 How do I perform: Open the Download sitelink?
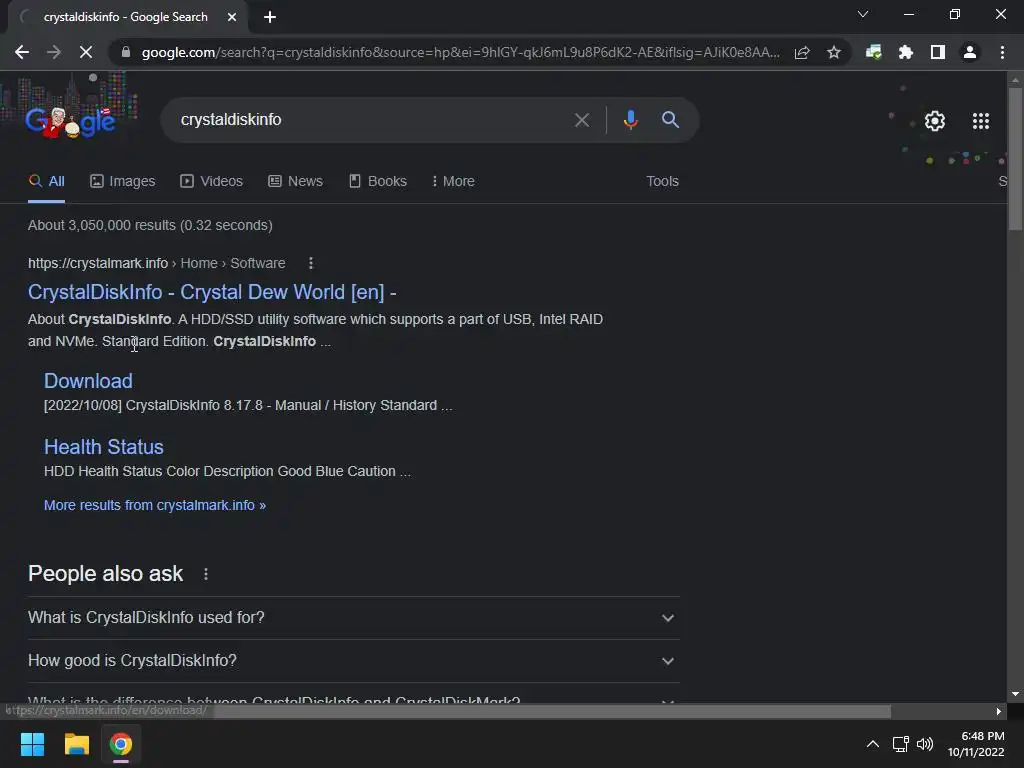pos(88,381)
